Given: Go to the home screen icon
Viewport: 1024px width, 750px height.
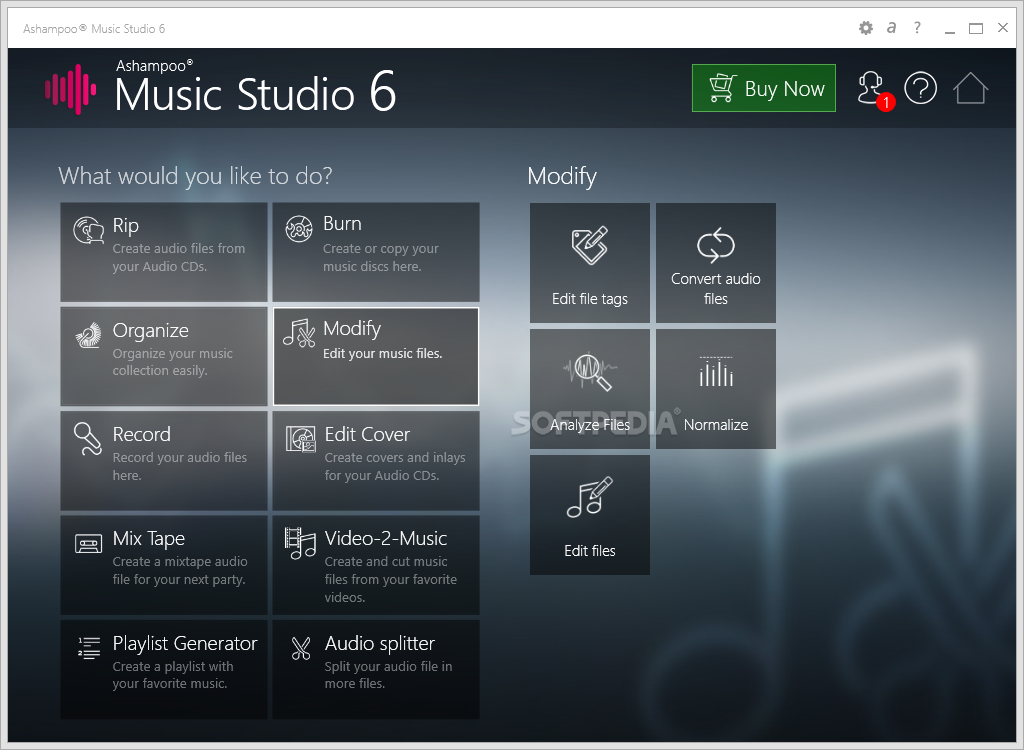Looking at the screenshot, I should pos(970,88).
